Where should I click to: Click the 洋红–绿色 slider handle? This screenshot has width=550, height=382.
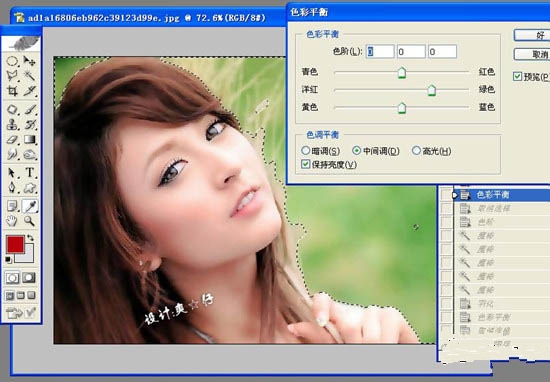pos(432,90)
